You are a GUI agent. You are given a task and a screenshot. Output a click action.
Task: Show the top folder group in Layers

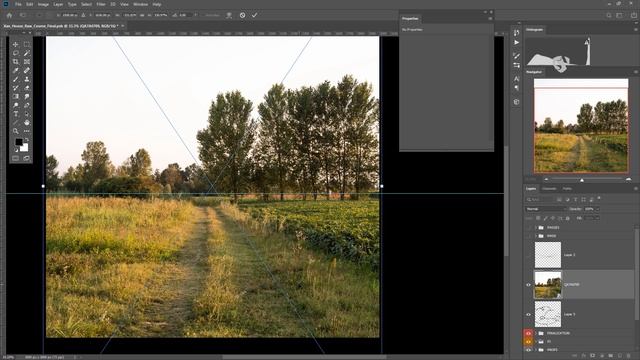point(528,227)
